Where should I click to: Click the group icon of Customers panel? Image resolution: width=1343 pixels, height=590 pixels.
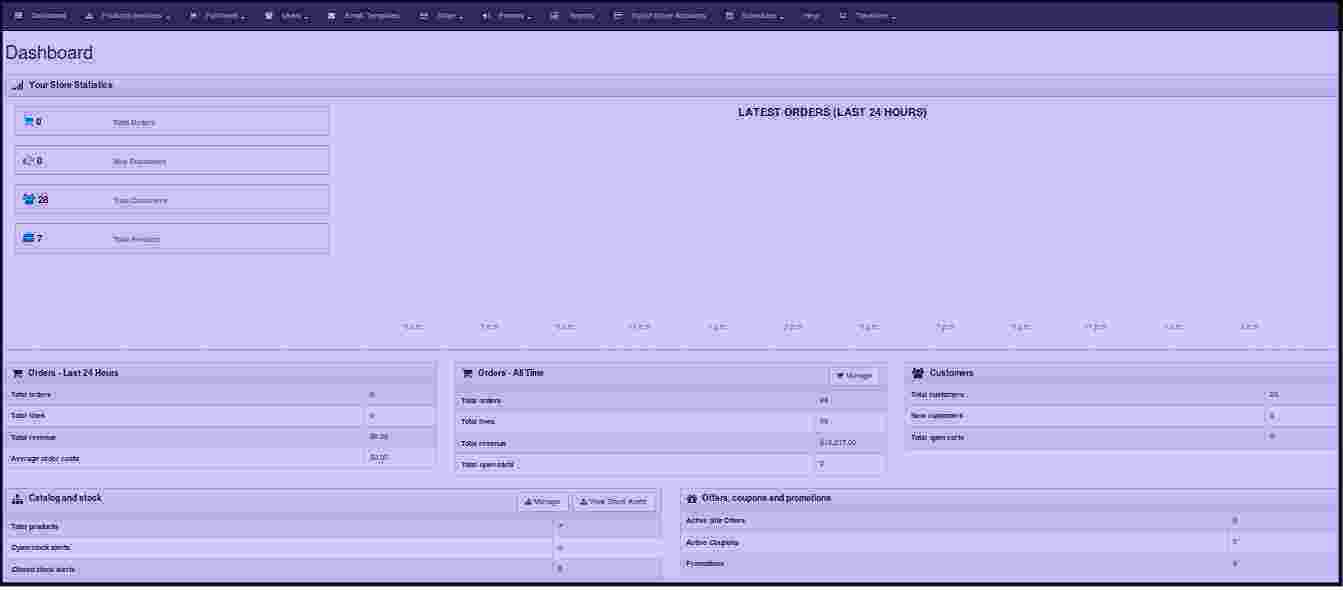tap(918, 373)
